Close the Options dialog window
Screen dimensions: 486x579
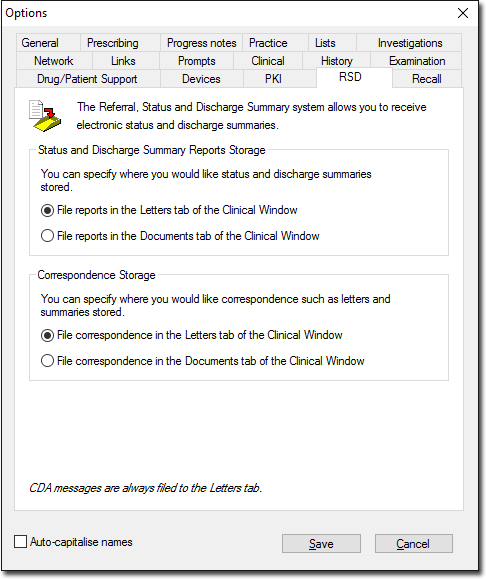463,13
